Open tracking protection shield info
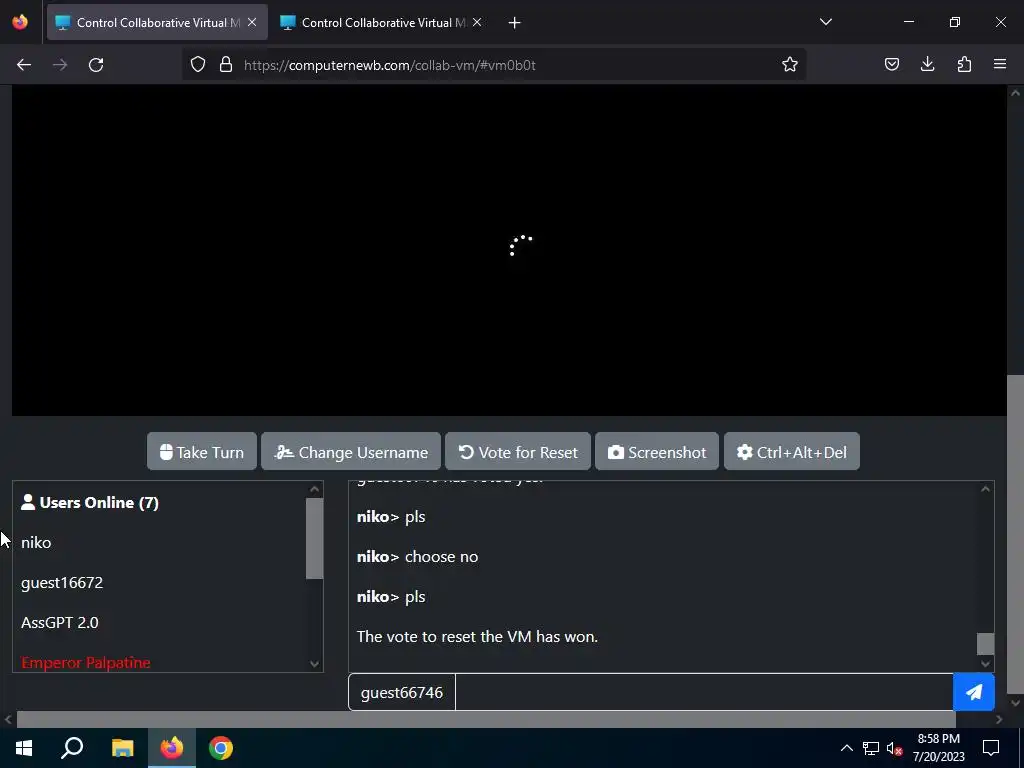This screenshot has height=768, width=1024. (x=198, y=64)
